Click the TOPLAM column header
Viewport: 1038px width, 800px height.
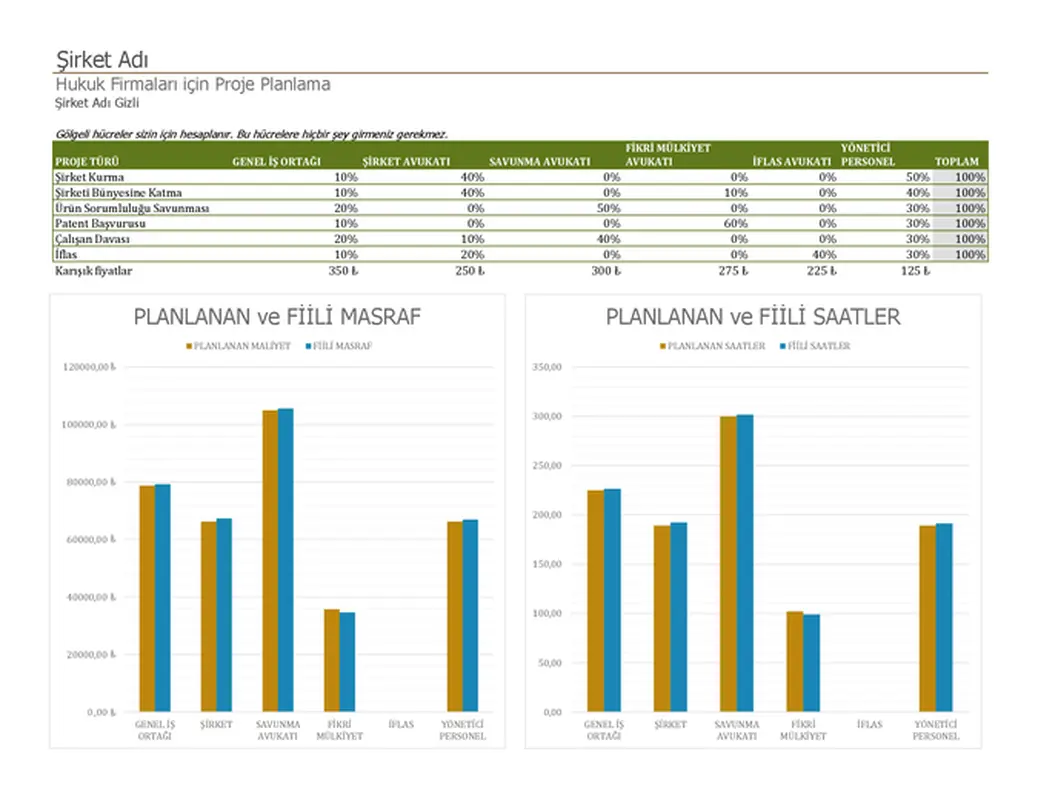[956, 160]
